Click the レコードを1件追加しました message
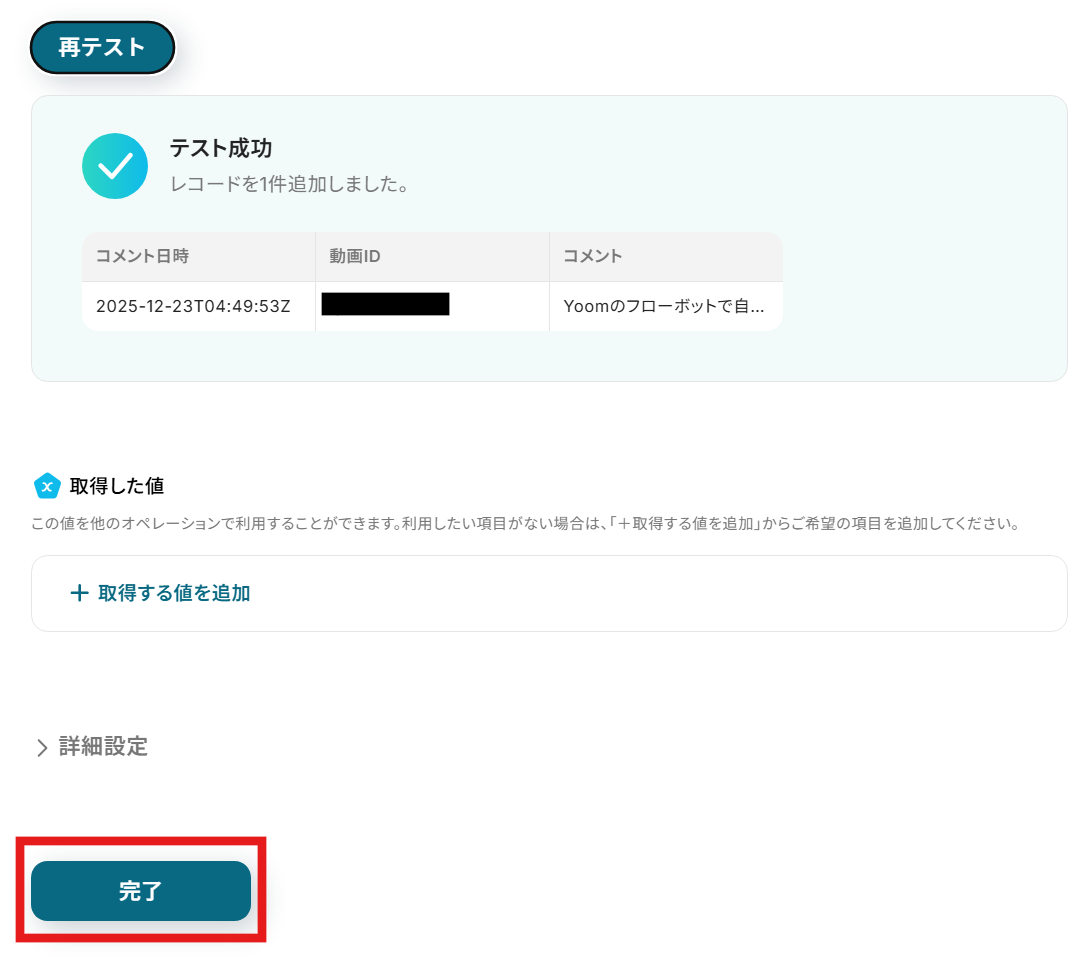This screenshot has height=960, width=1091. pyautogui.click(x=290, y=185)
